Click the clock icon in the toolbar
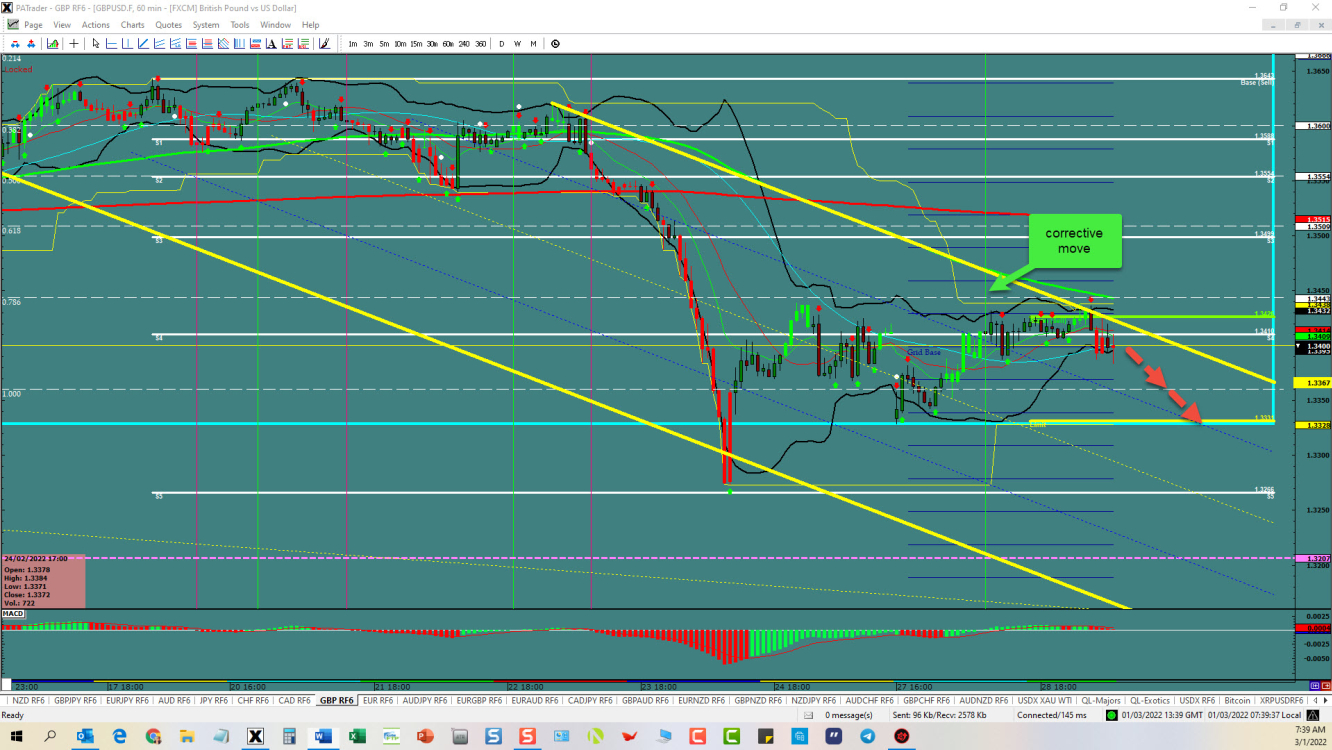The width and height of the screenshot is (1332, 750). point(555,44)
